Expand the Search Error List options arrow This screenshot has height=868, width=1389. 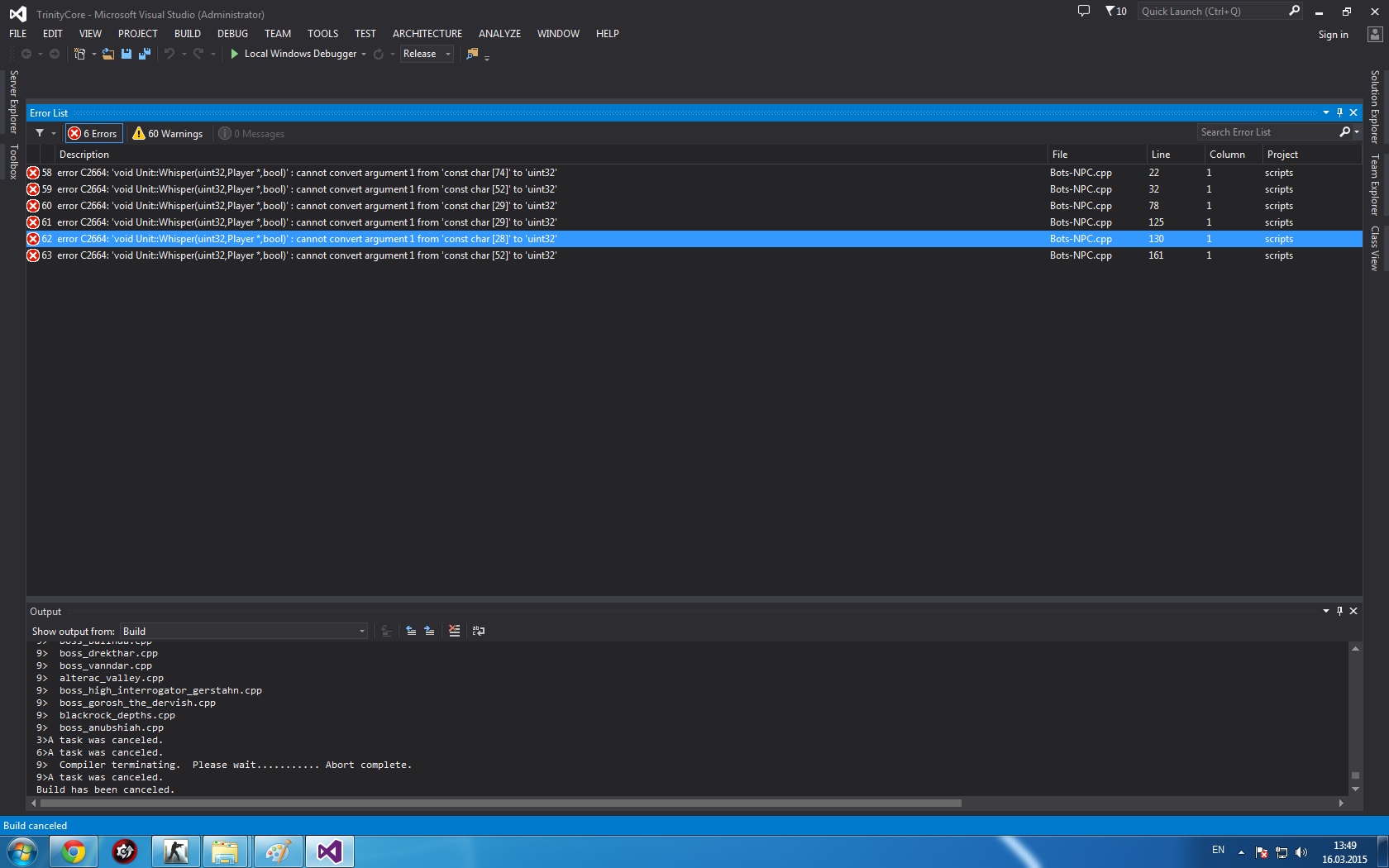pyautogui.click(x=1357, y=132)
